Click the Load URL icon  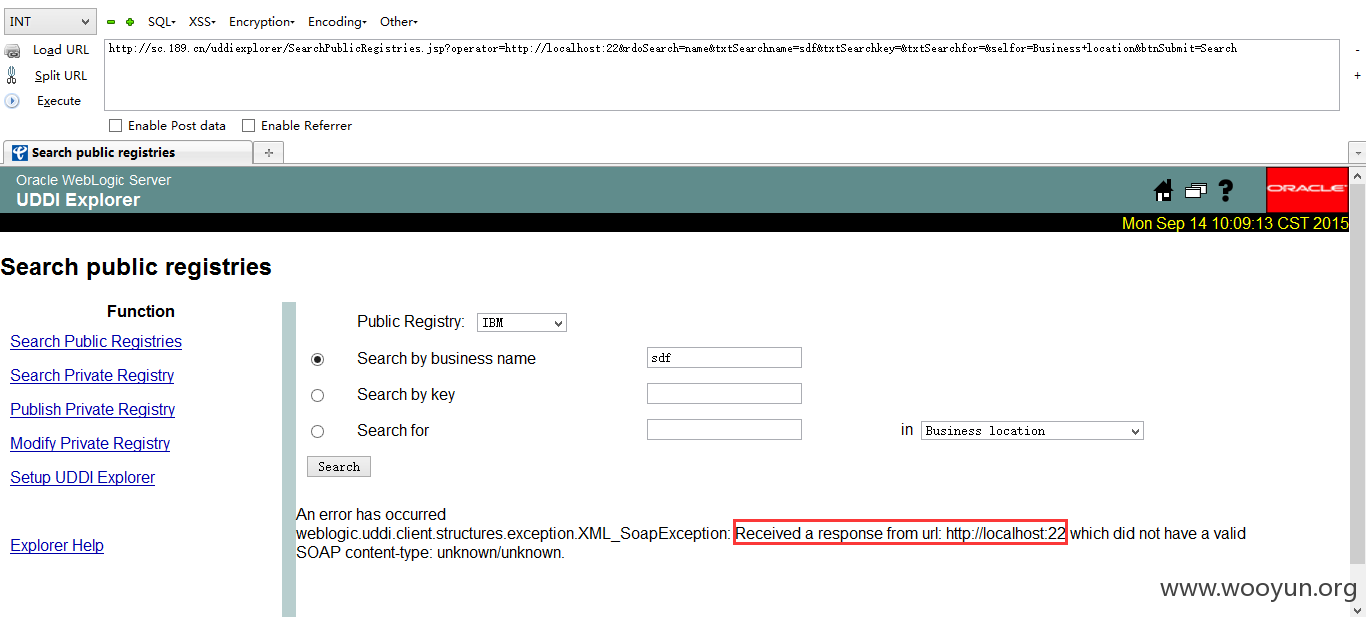click(12, 50)
